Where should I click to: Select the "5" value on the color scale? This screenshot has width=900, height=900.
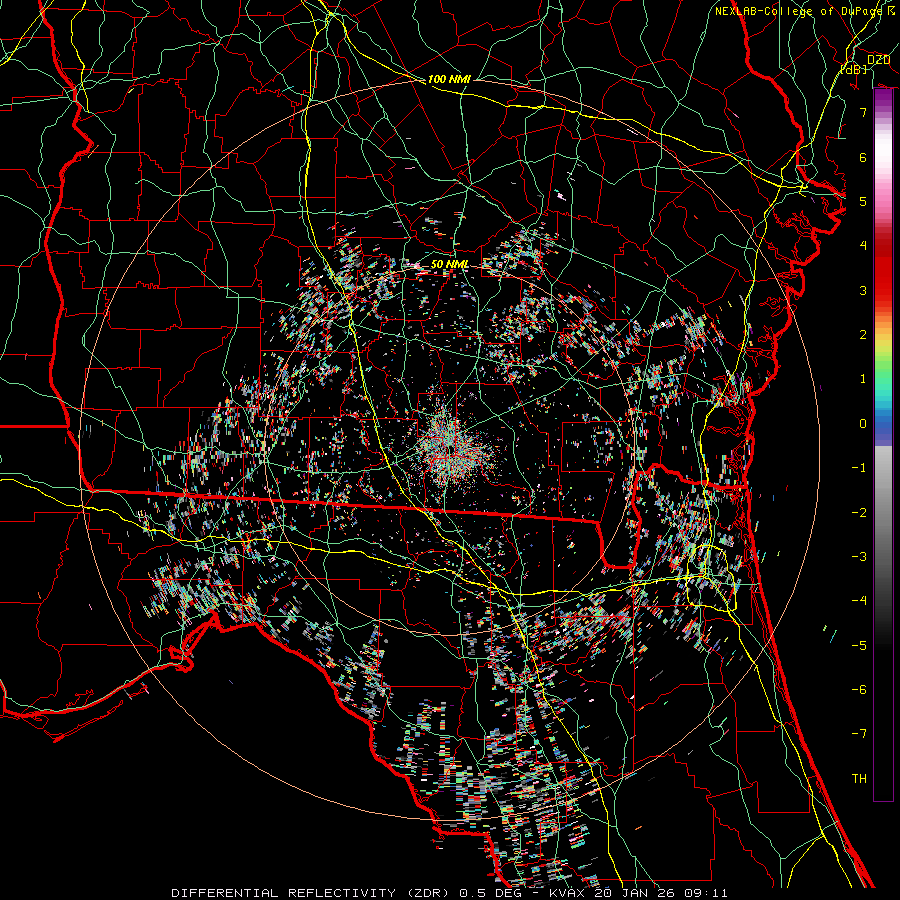coord(863,201)
